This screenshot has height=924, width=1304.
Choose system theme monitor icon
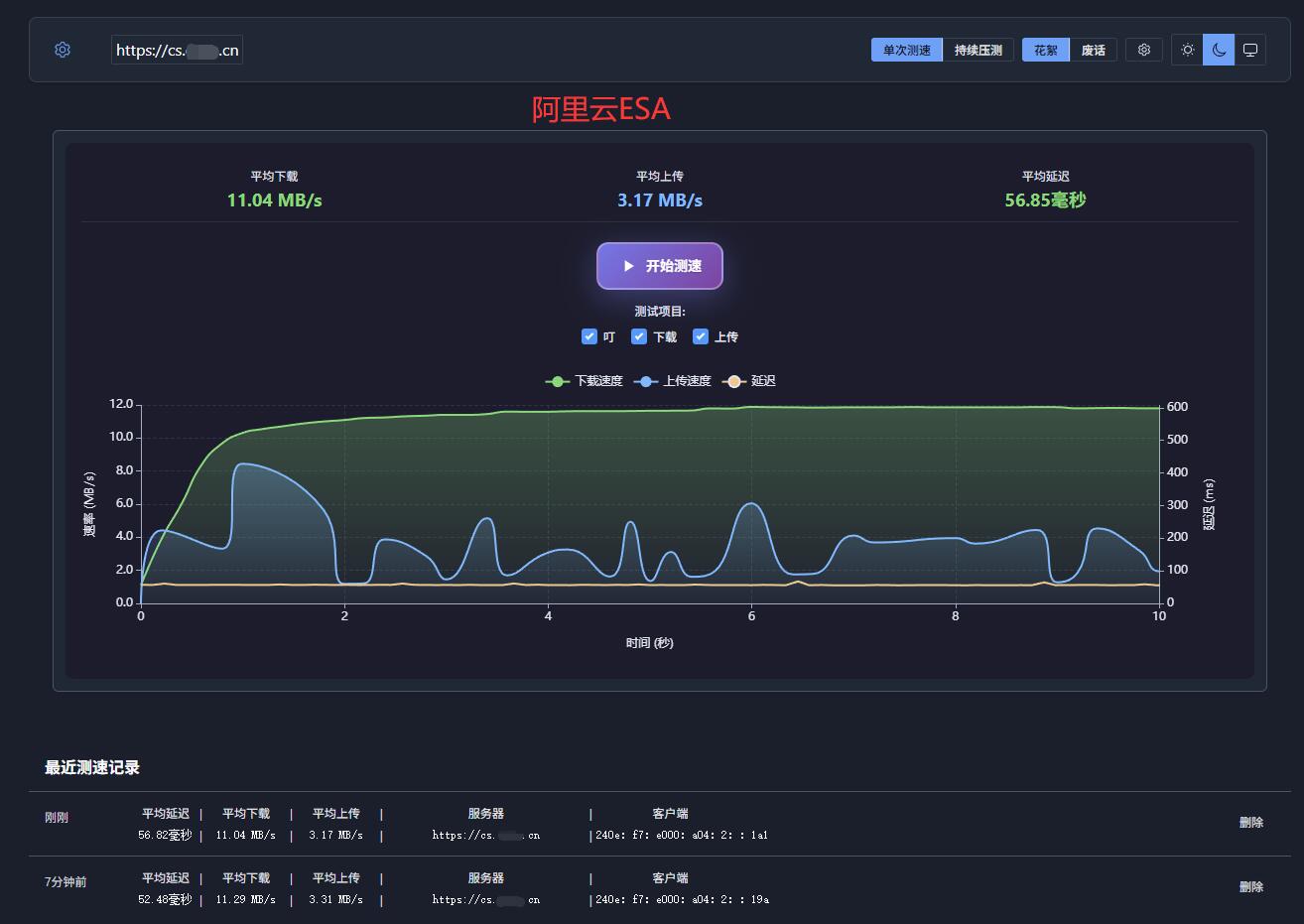tap(1250, 50)
